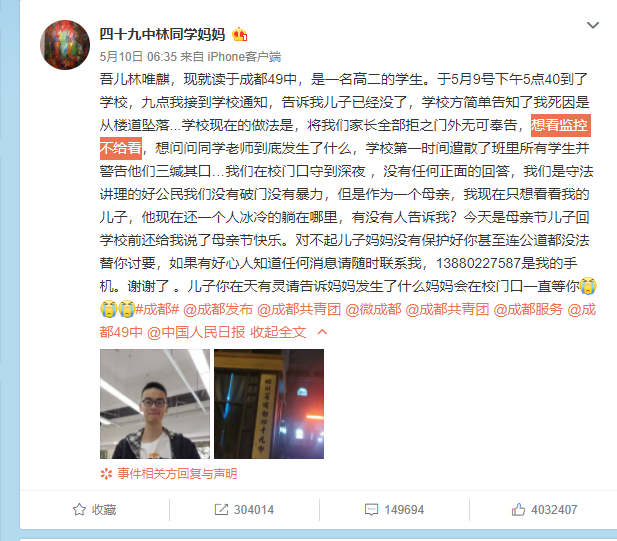Click the @成都发布 mention
This screenshot has width=617, height=541.
pyautogui.click(x=218, y=310)
